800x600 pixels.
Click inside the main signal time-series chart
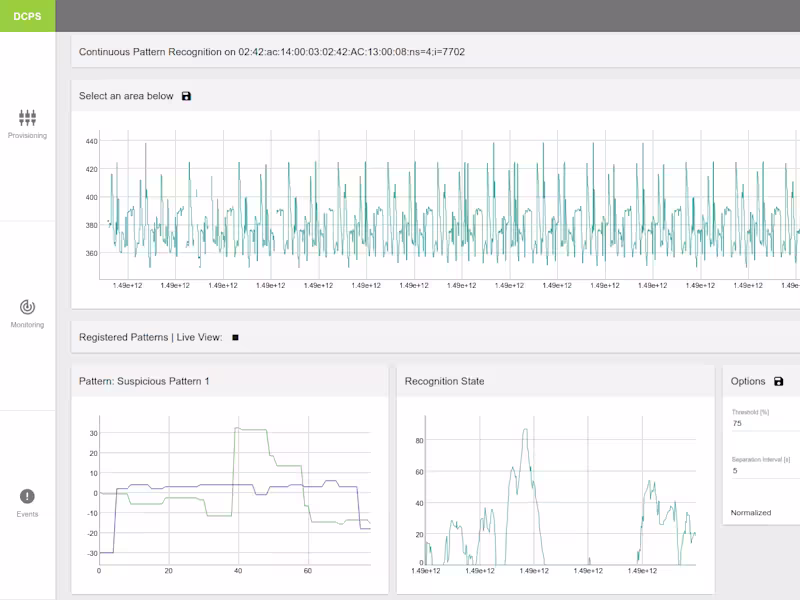(x=450, y=210)
